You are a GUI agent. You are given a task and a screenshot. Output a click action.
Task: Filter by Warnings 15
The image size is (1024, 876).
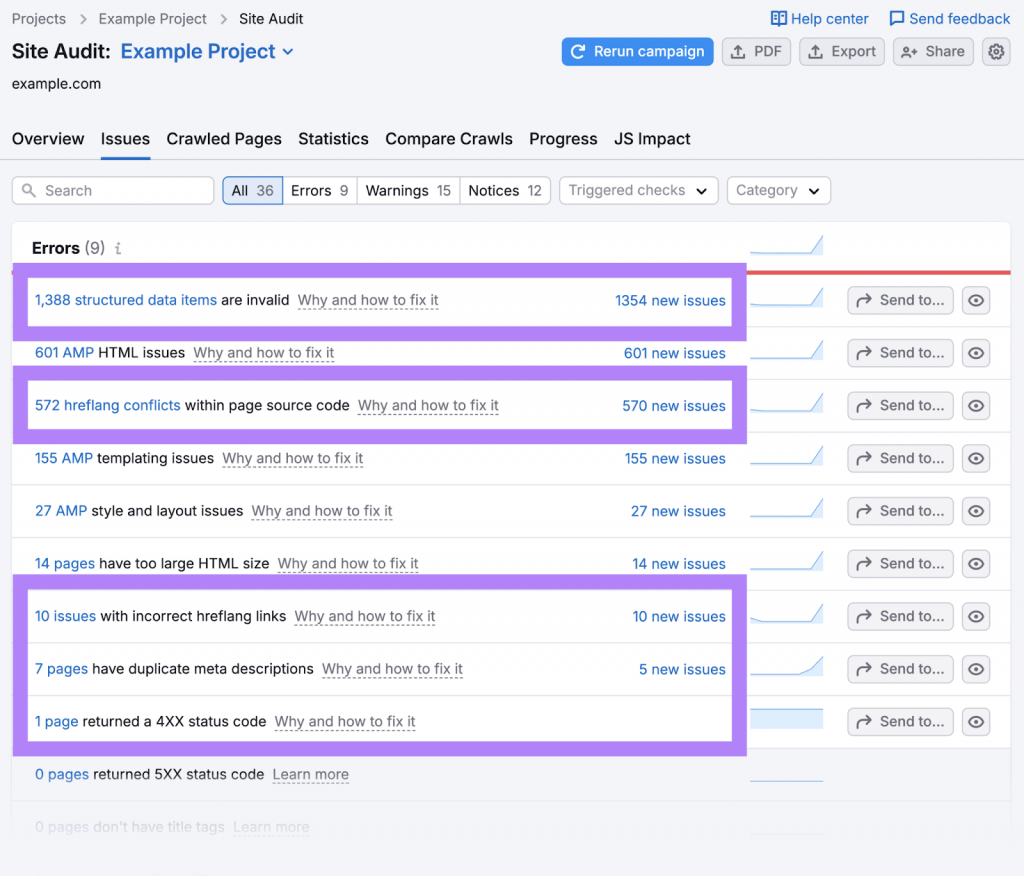pyautogui.click(x=408, y=191)
